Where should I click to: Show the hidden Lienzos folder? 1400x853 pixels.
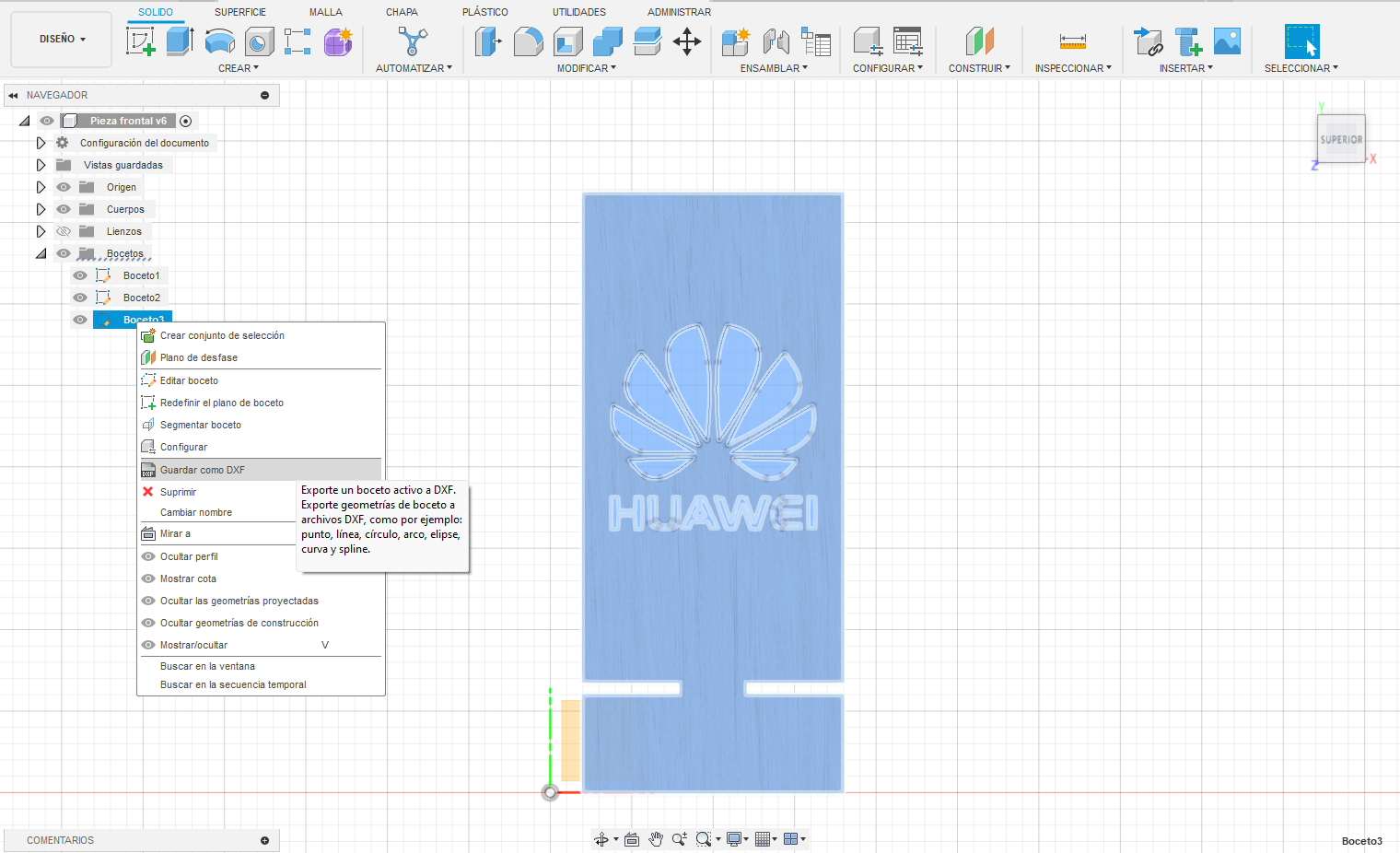point(64,231)
